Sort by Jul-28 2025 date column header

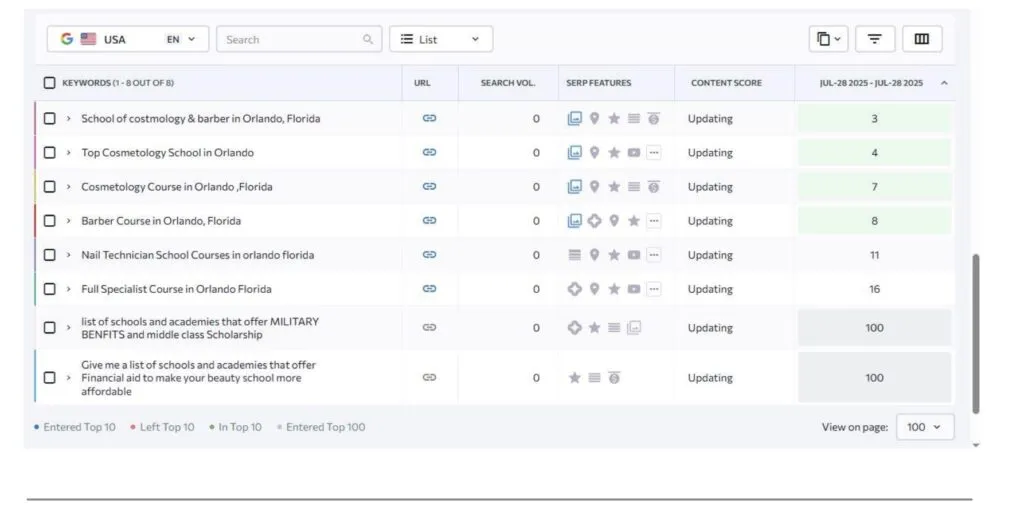(x=871, y=83)
